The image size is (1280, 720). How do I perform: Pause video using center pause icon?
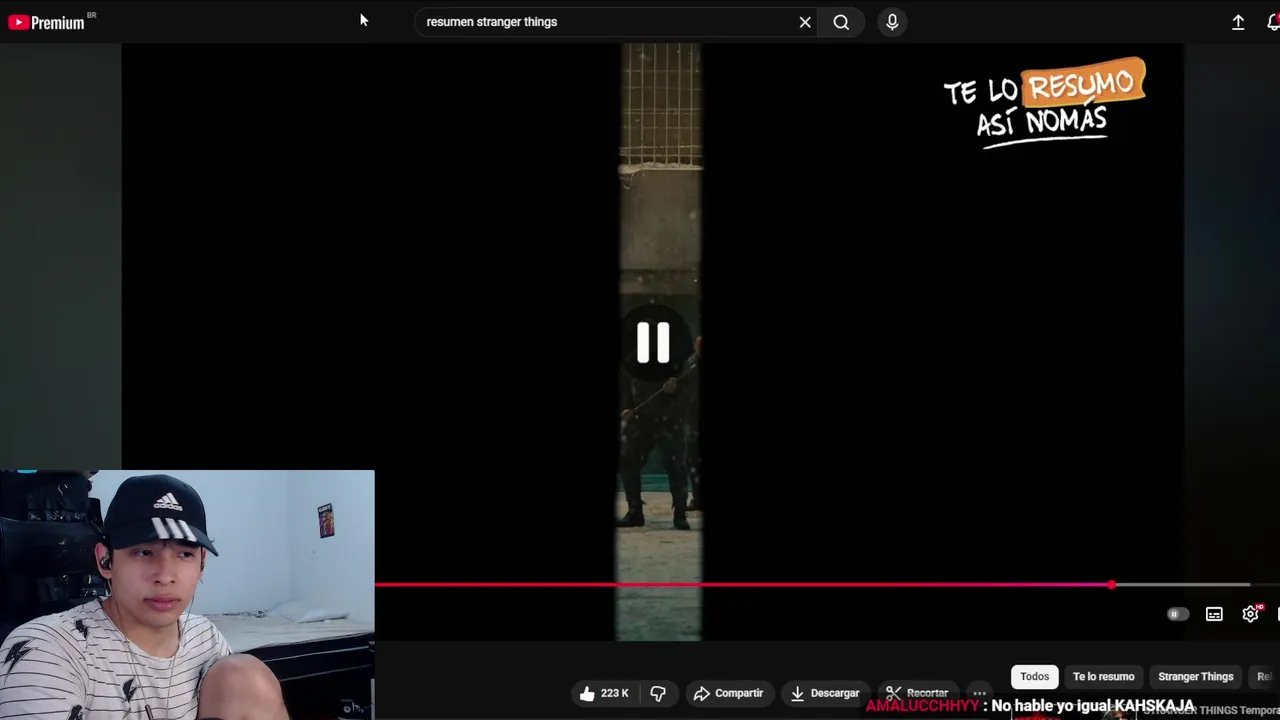pos(653,342)
